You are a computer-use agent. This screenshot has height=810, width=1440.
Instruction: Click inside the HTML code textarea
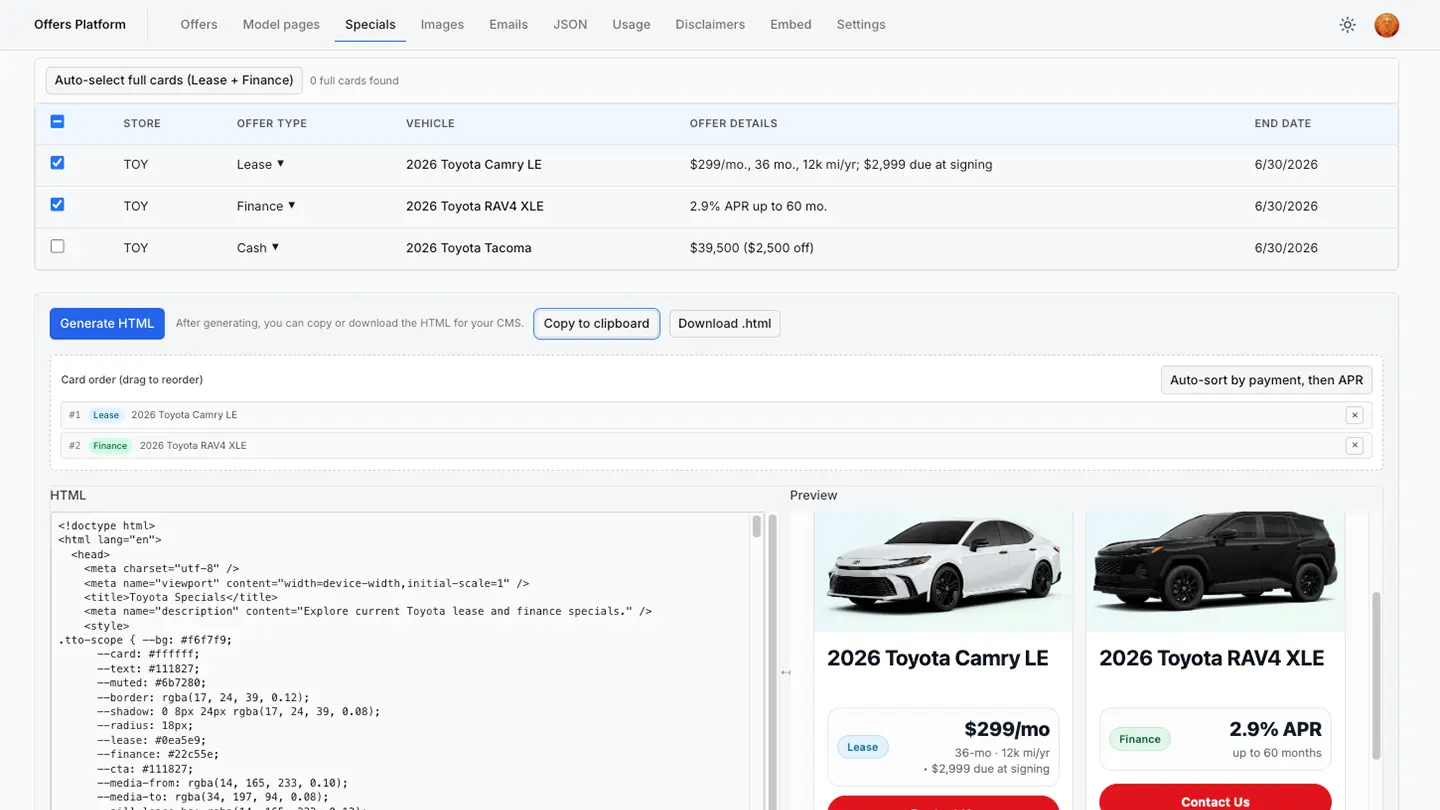click(400, 661)
